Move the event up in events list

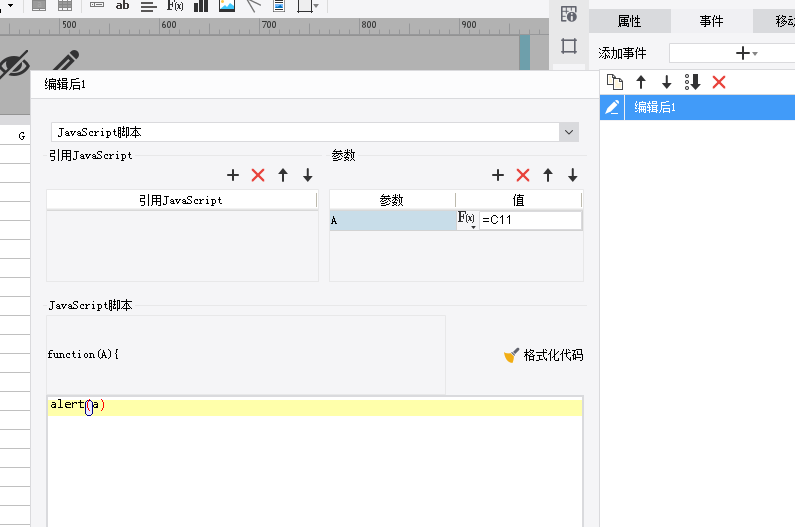pos(641,82)
